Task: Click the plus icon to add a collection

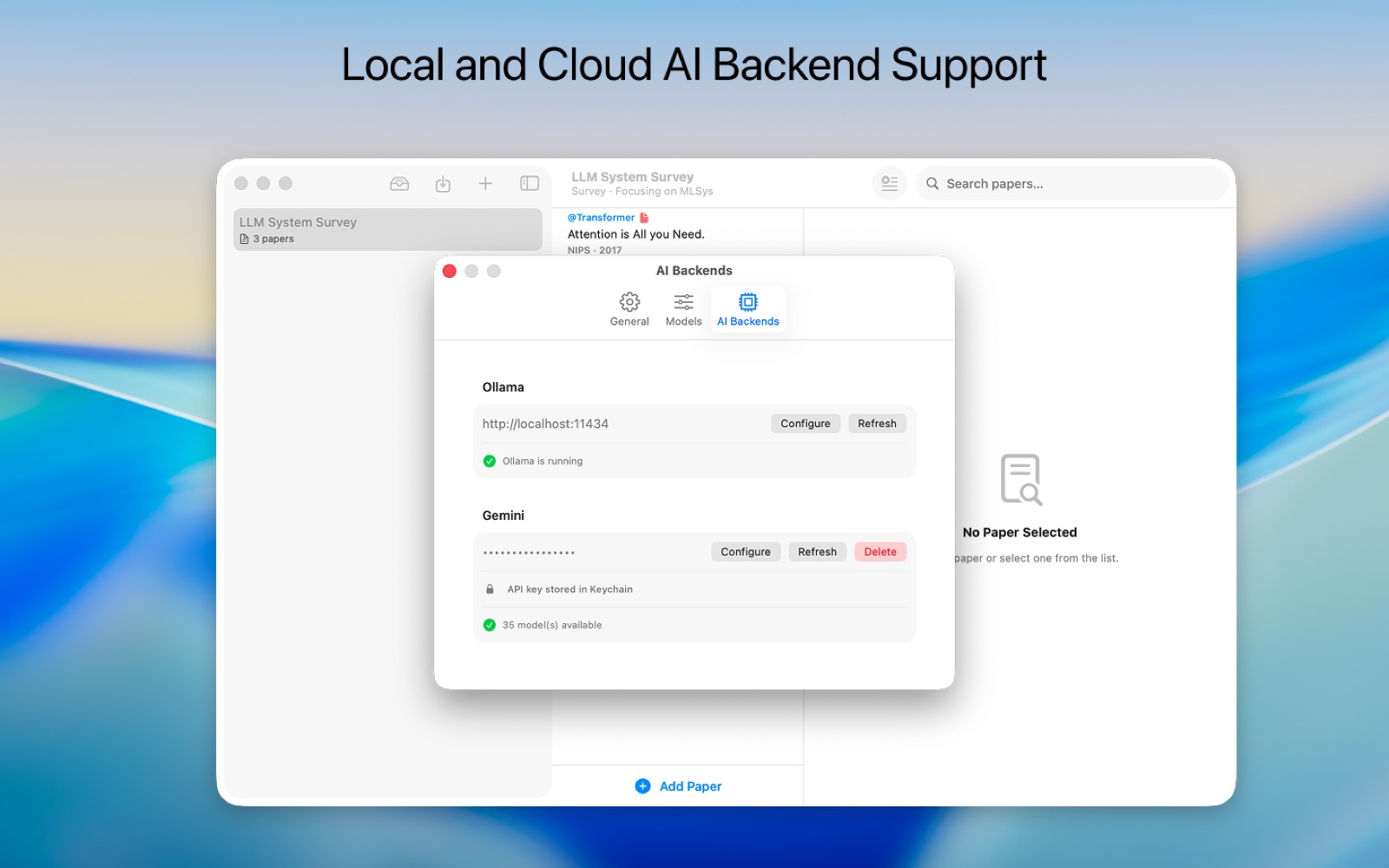Action: coord(485,183)
